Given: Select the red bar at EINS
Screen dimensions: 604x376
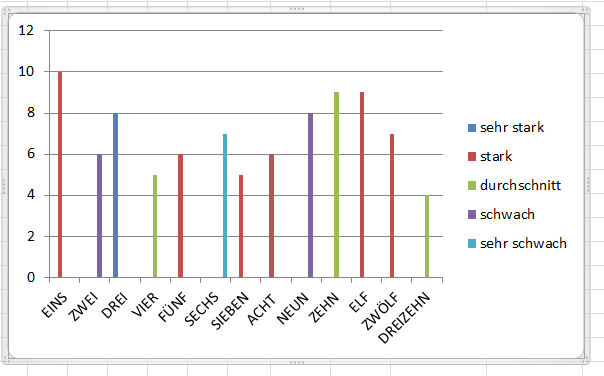Looking at the screenshot, I should tap(60, 175).
